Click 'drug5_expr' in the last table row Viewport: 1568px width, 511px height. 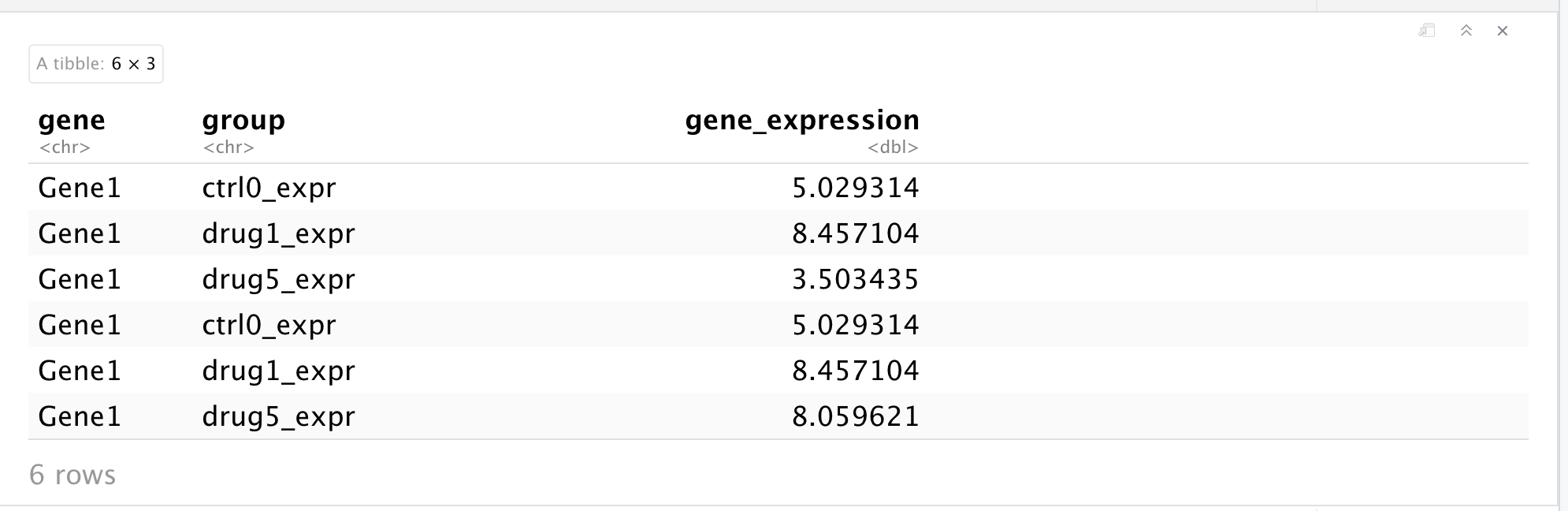pyautogui.click(x=278, y=416)
